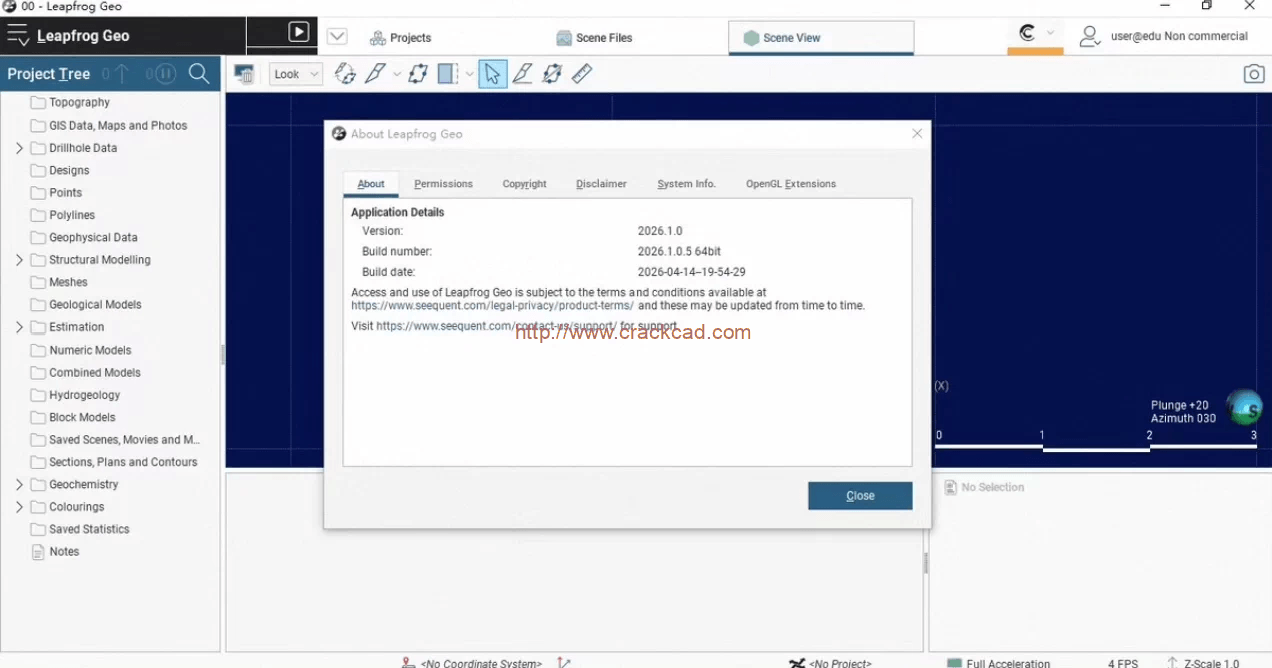The height and width of the screenshot is (668, 1272).
Task: Select Geophysical Data in Project Tree
Action: [93, 238]
